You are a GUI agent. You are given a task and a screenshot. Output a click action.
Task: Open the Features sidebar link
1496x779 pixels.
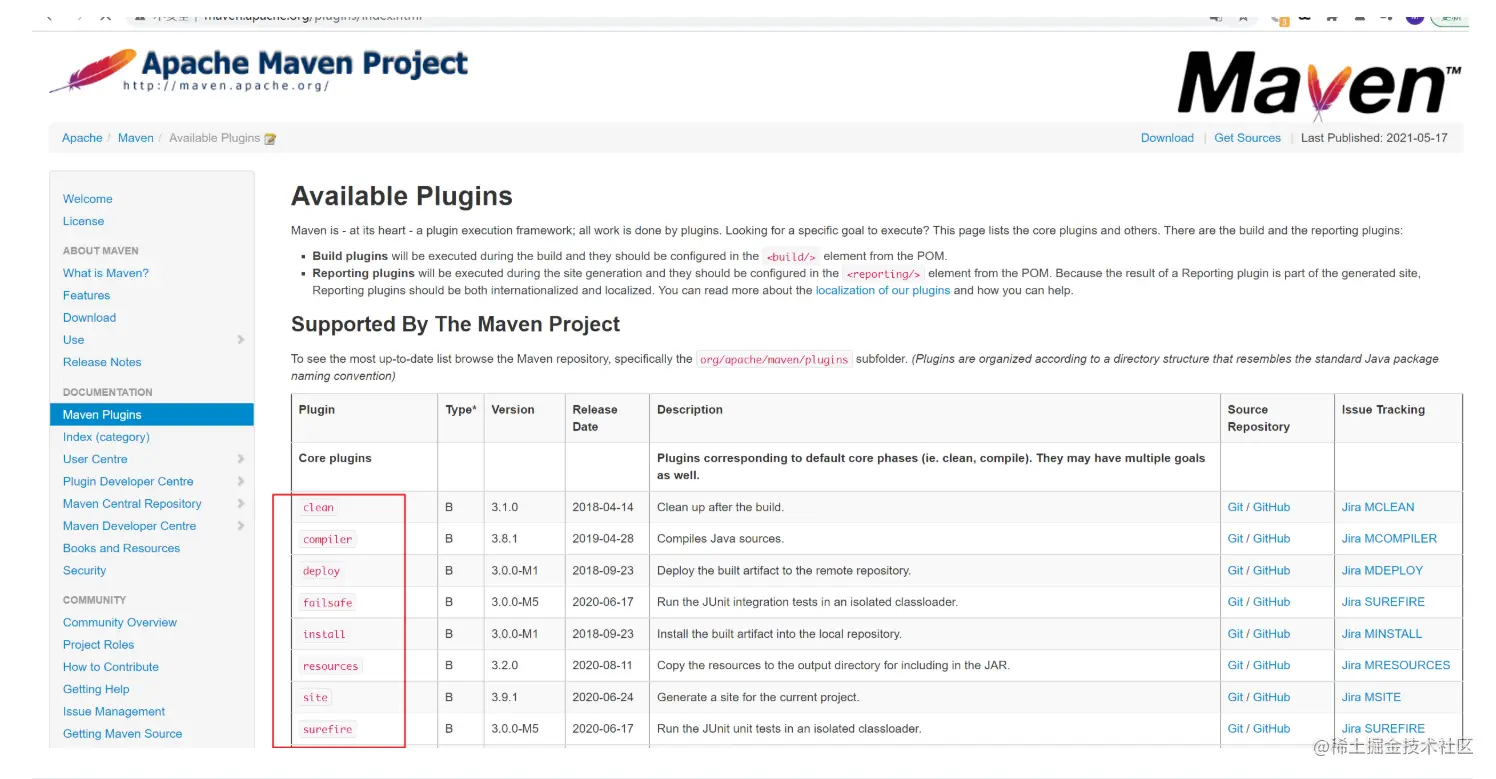(x=87, y=295)
